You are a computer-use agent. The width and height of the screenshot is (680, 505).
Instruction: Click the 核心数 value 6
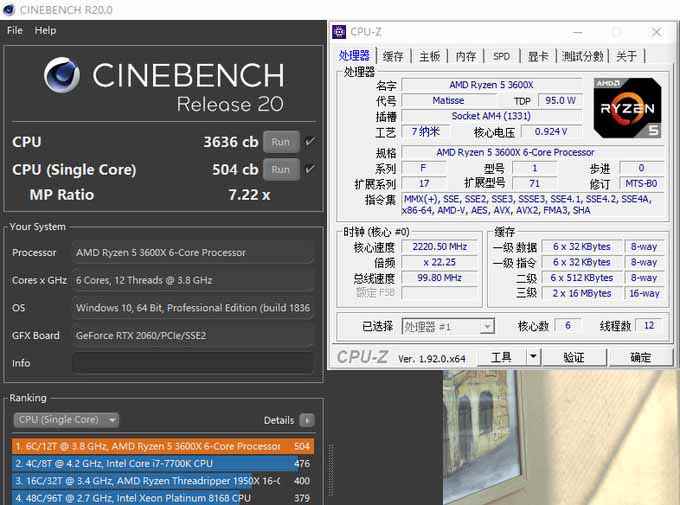568,326
